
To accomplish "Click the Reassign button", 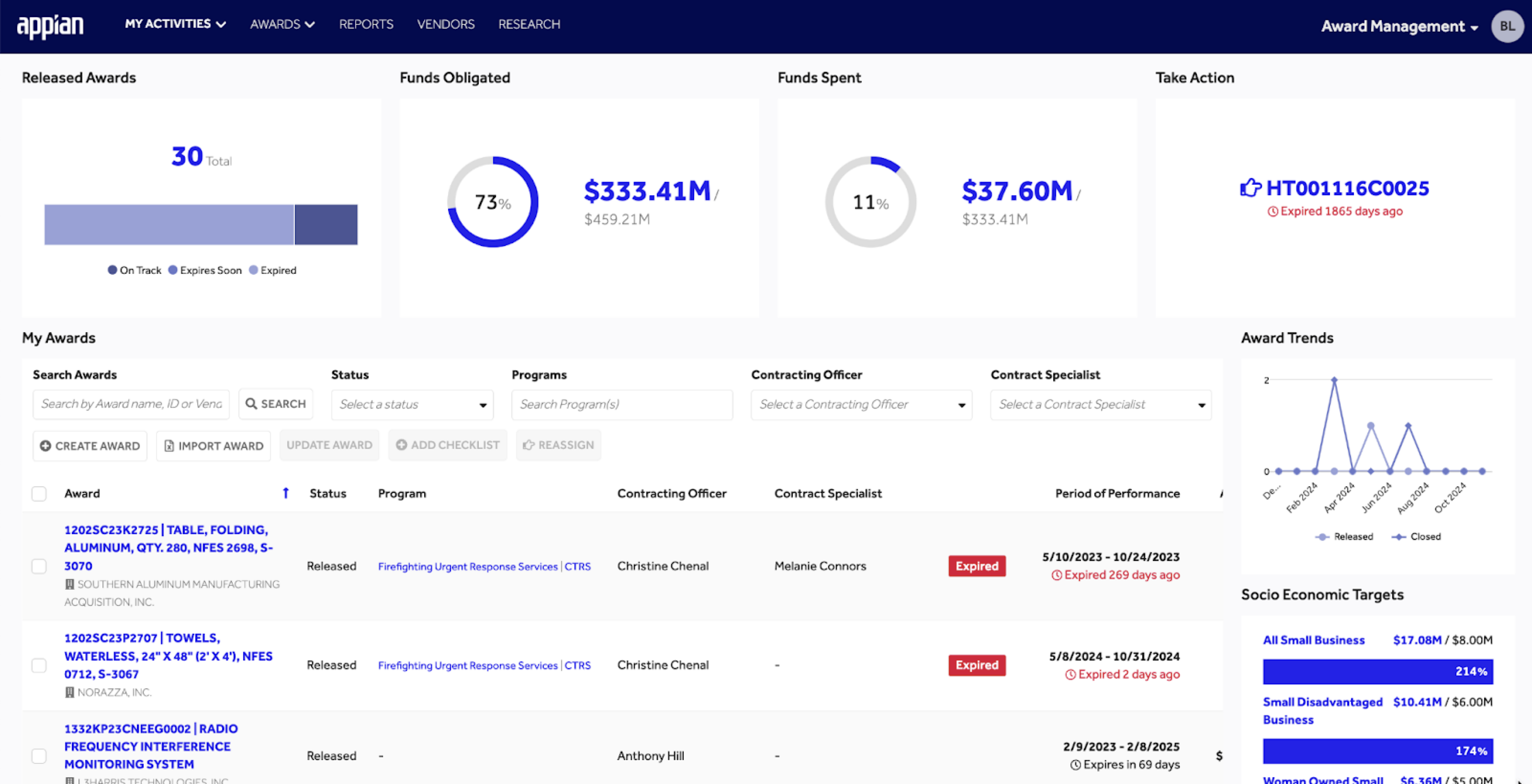I will point(558,445).
